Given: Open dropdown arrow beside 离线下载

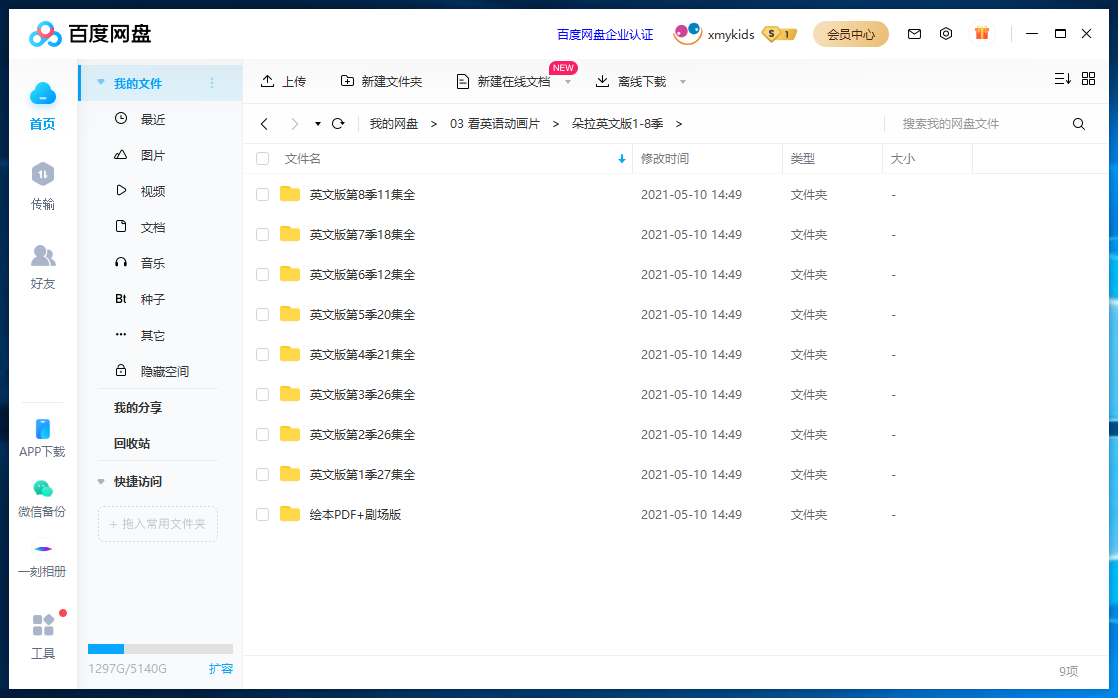Looking at the screenshot, I should click(x=682, y=82).
